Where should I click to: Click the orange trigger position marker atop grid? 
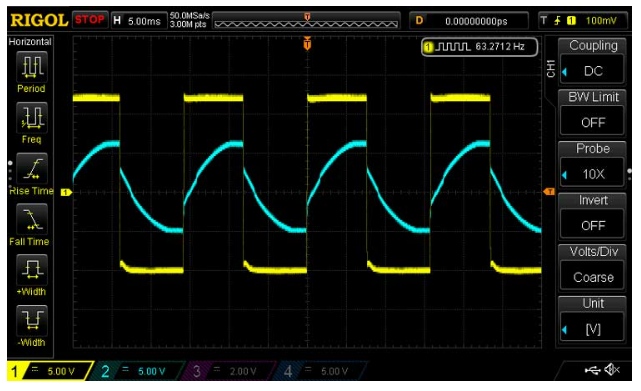click(307, 43)
